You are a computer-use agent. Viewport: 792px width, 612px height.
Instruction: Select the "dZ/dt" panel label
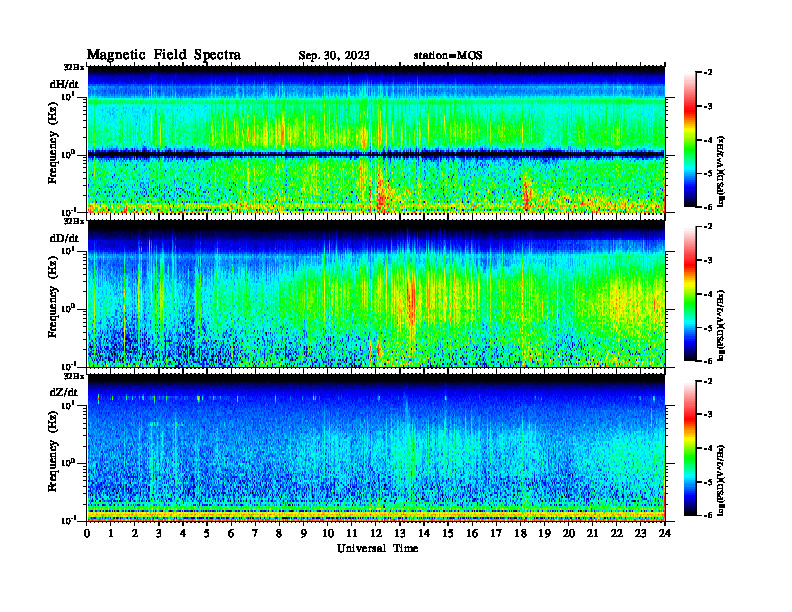coord(64,392)
